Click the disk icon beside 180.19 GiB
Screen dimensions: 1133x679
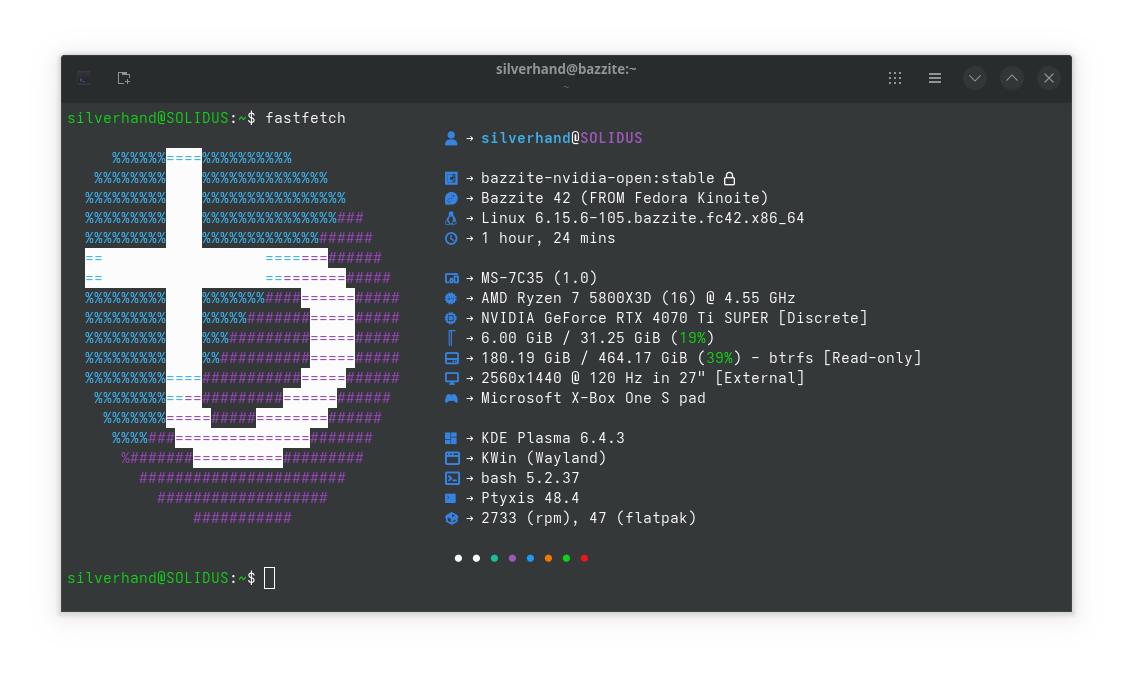(452, 358)
